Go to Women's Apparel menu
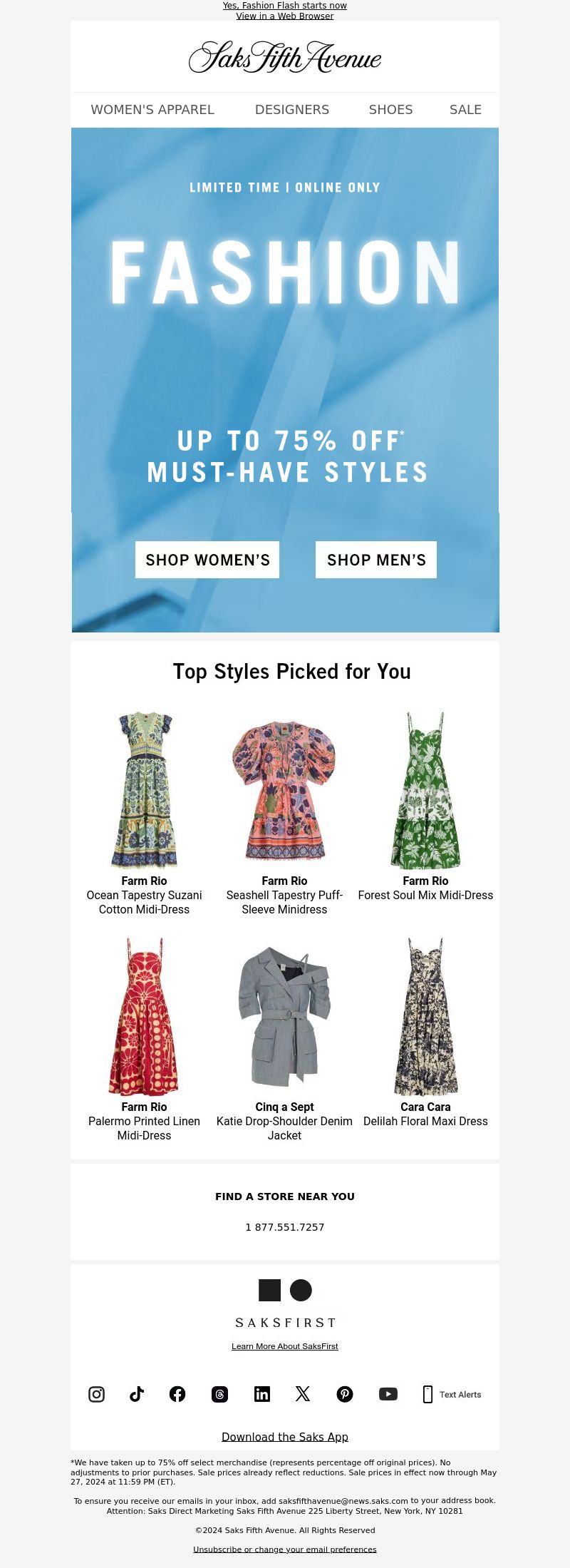The width and height of the screenshot is (570, 1568). click(152, 110)
